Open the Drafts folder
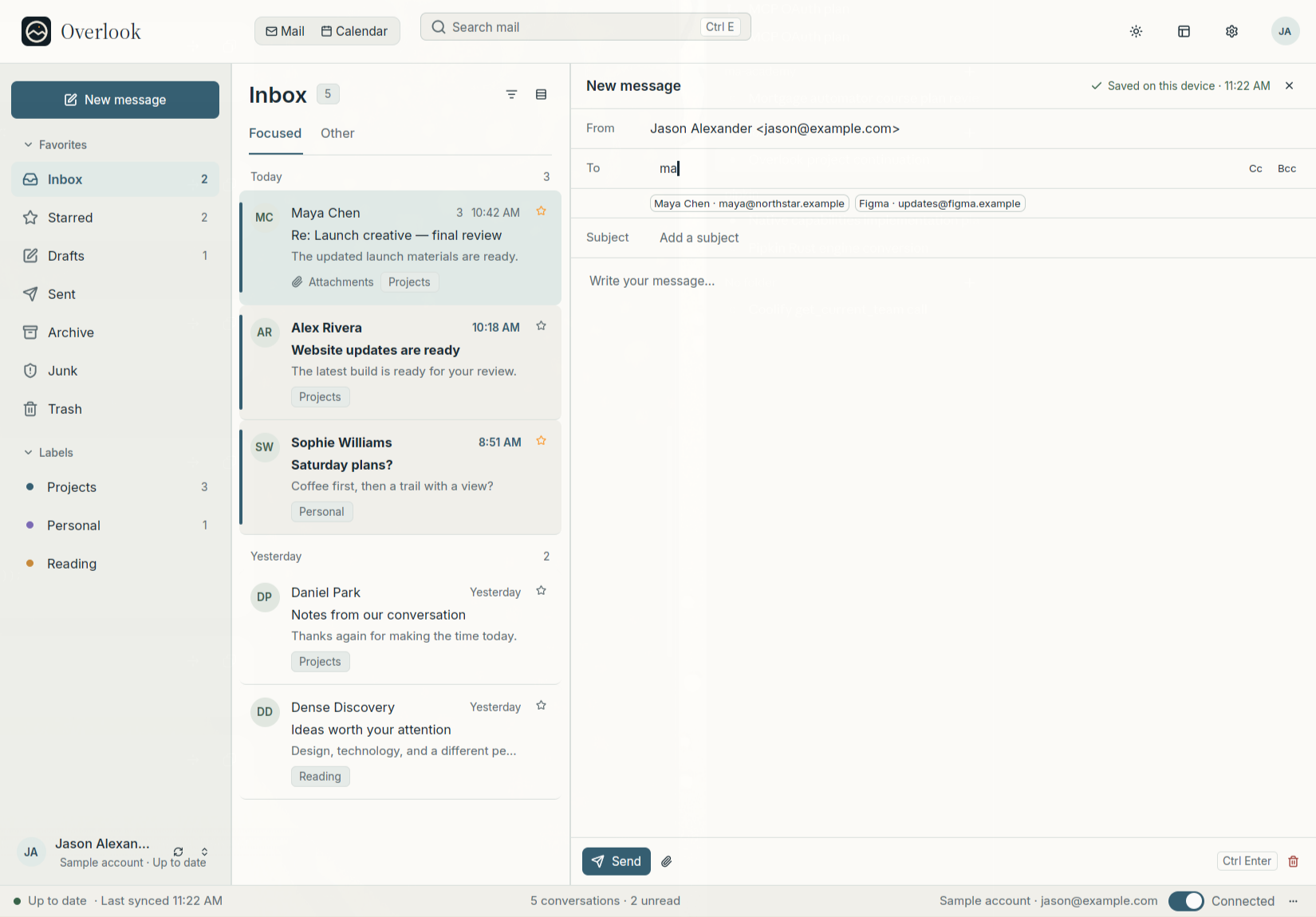The image size is (1316, 917). pos(115,256)
